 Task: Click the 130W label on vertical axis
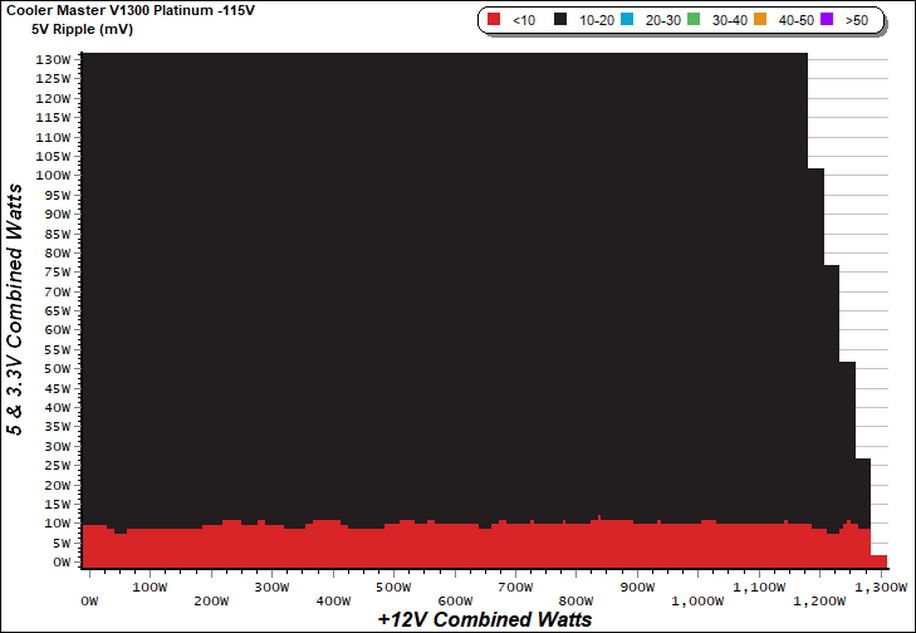[53, 60]
